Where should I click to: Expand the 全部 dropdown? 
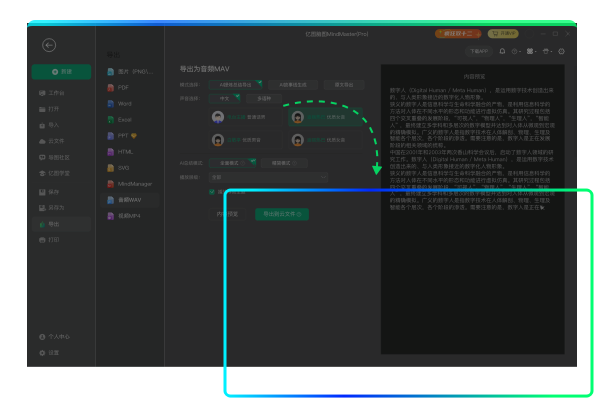tap(268, 177)
